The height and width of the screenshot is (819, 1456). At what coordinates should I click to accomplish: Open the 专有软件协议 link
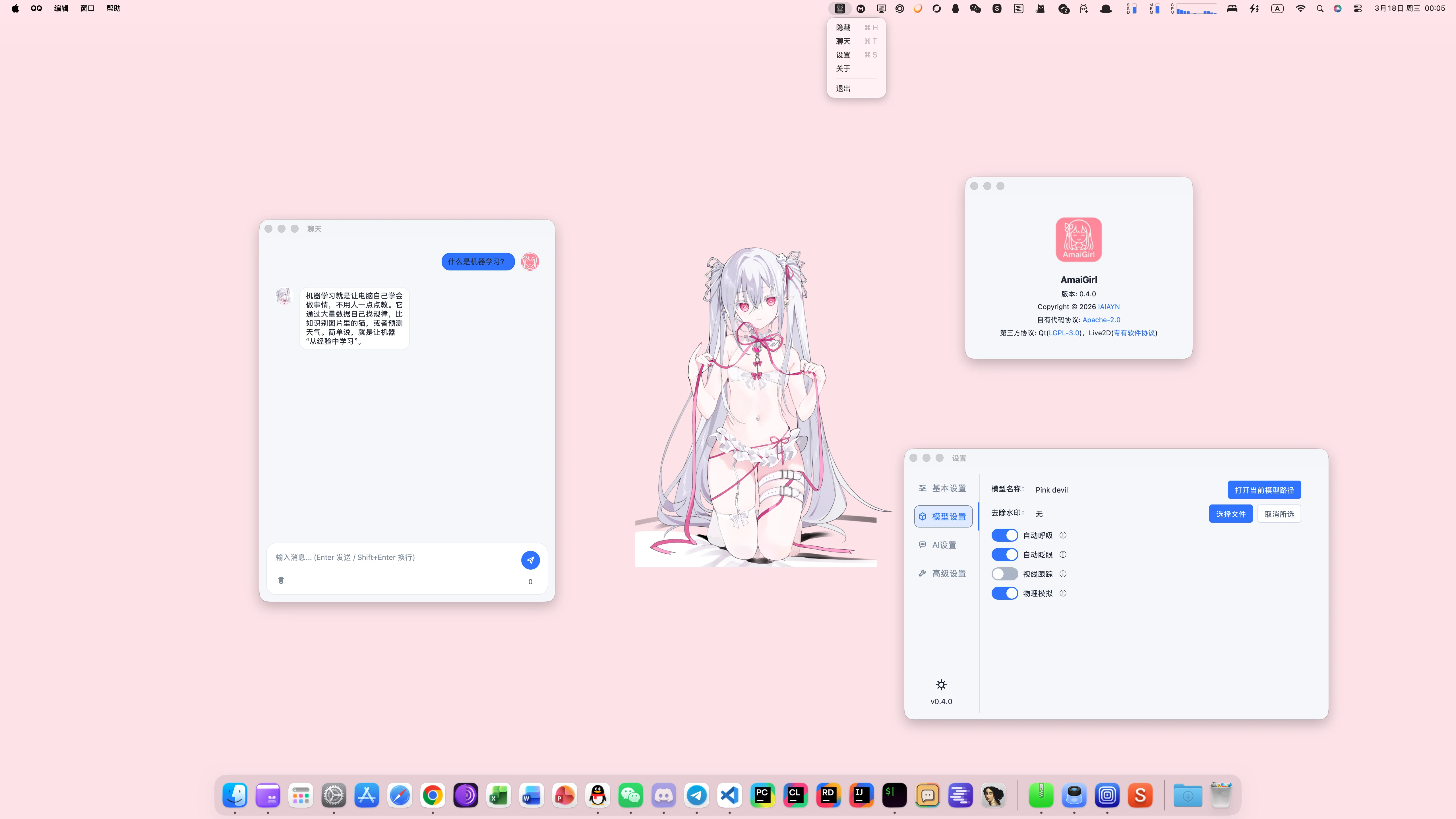[x=1134, y=333]
